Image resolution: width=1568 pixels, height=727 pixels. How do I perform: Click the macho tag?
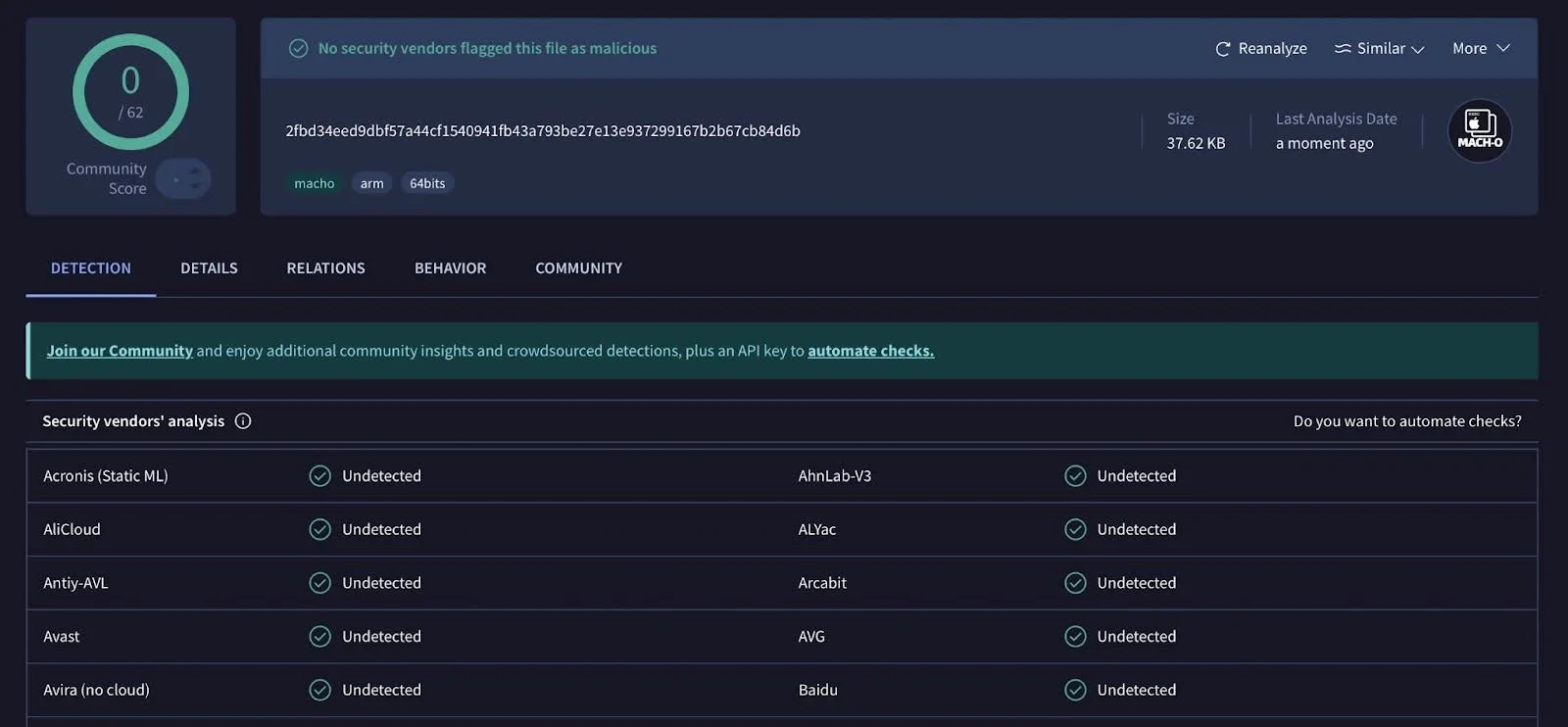[x=315, y=183]
